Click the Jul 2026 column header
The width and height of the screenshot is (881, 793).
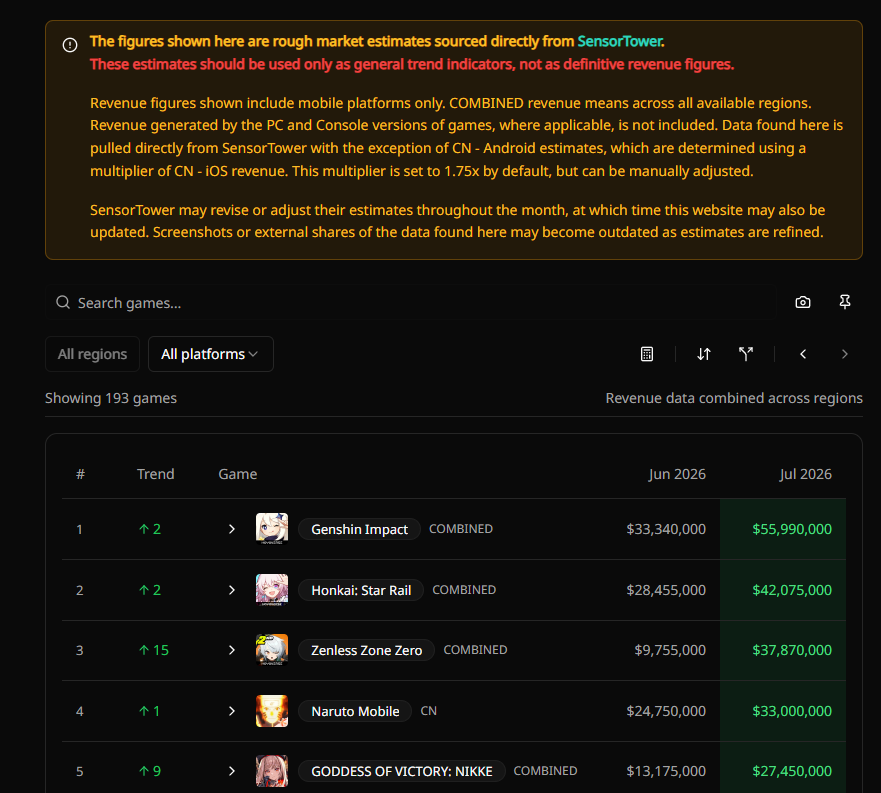[x=805, y=474]
